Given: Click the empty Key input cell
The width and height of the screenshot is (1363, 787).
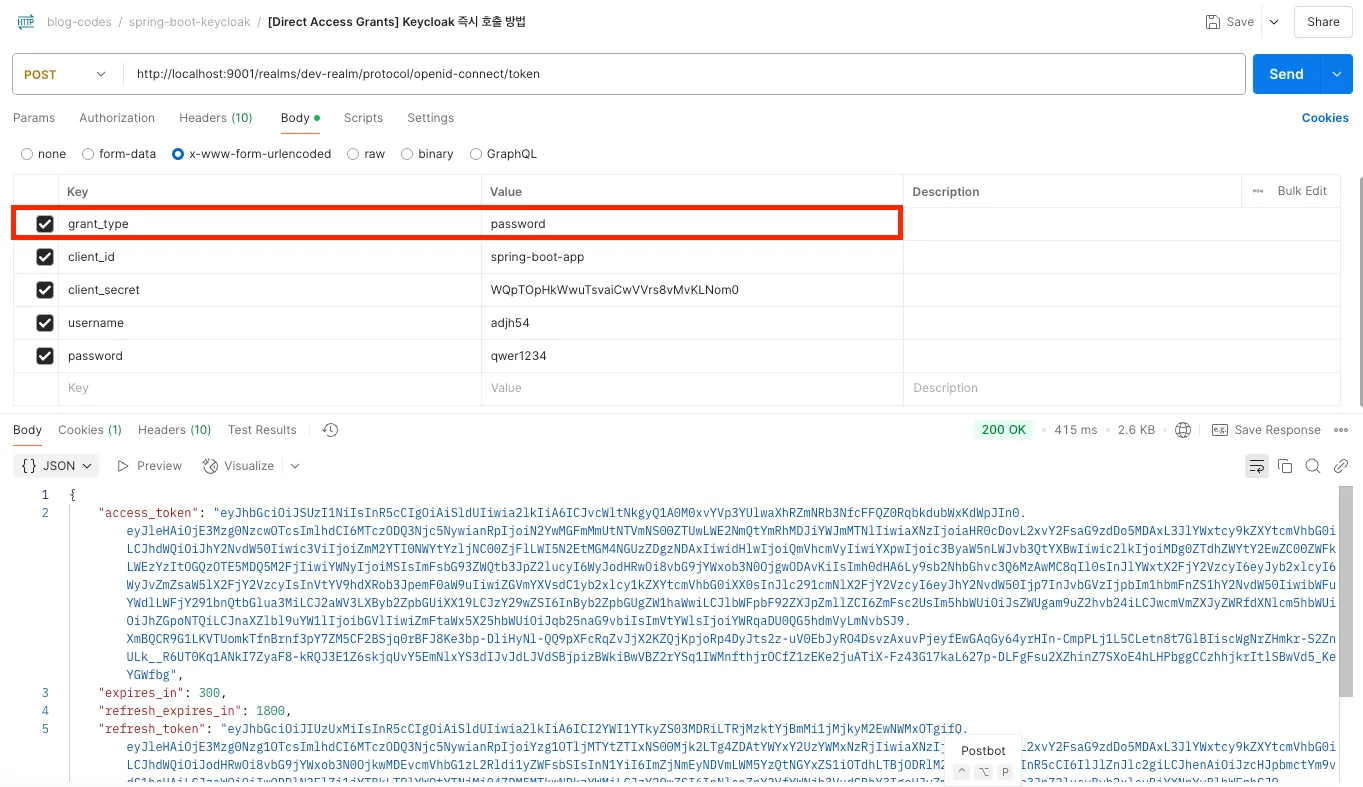Looking at the screenshot, I should [x=269, y=388].
